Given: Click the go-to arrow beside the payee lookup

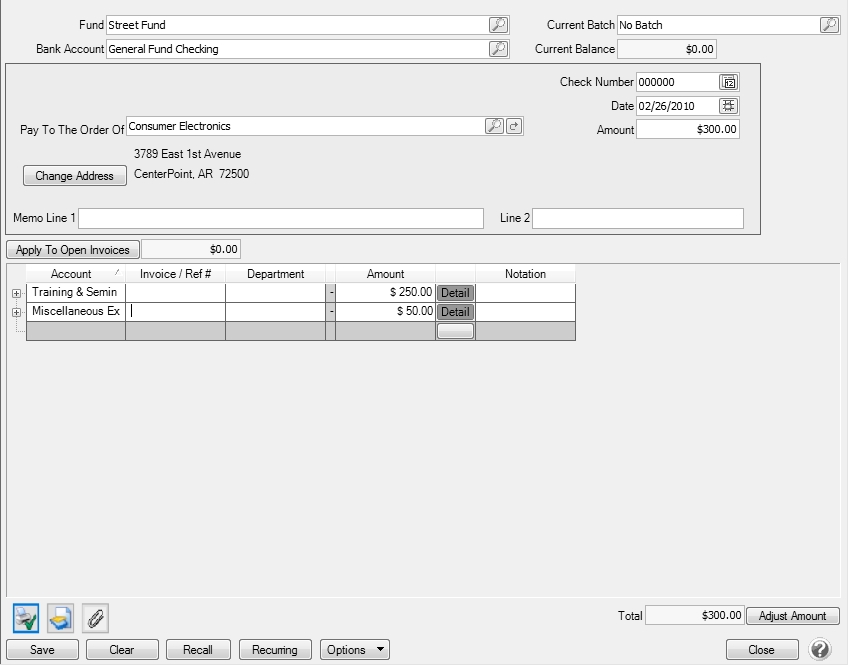Looking at the screenshot, I should tap(512, 126).
